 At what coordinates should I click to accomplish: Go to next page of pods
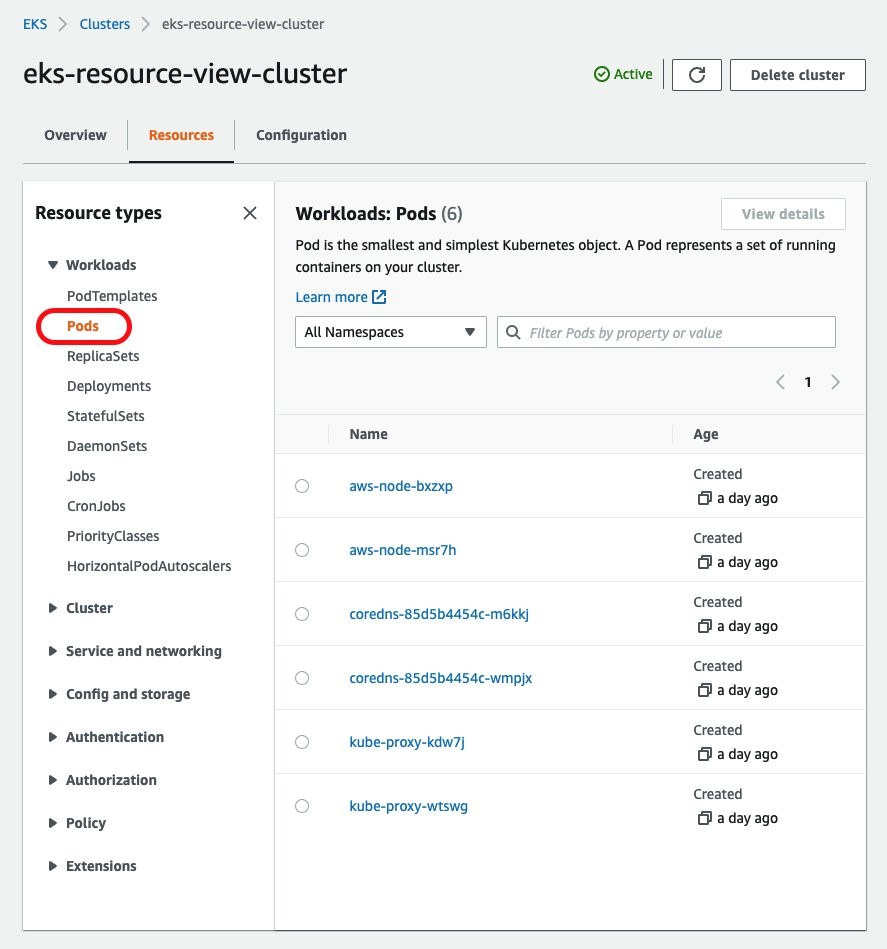tap(836, 382)
